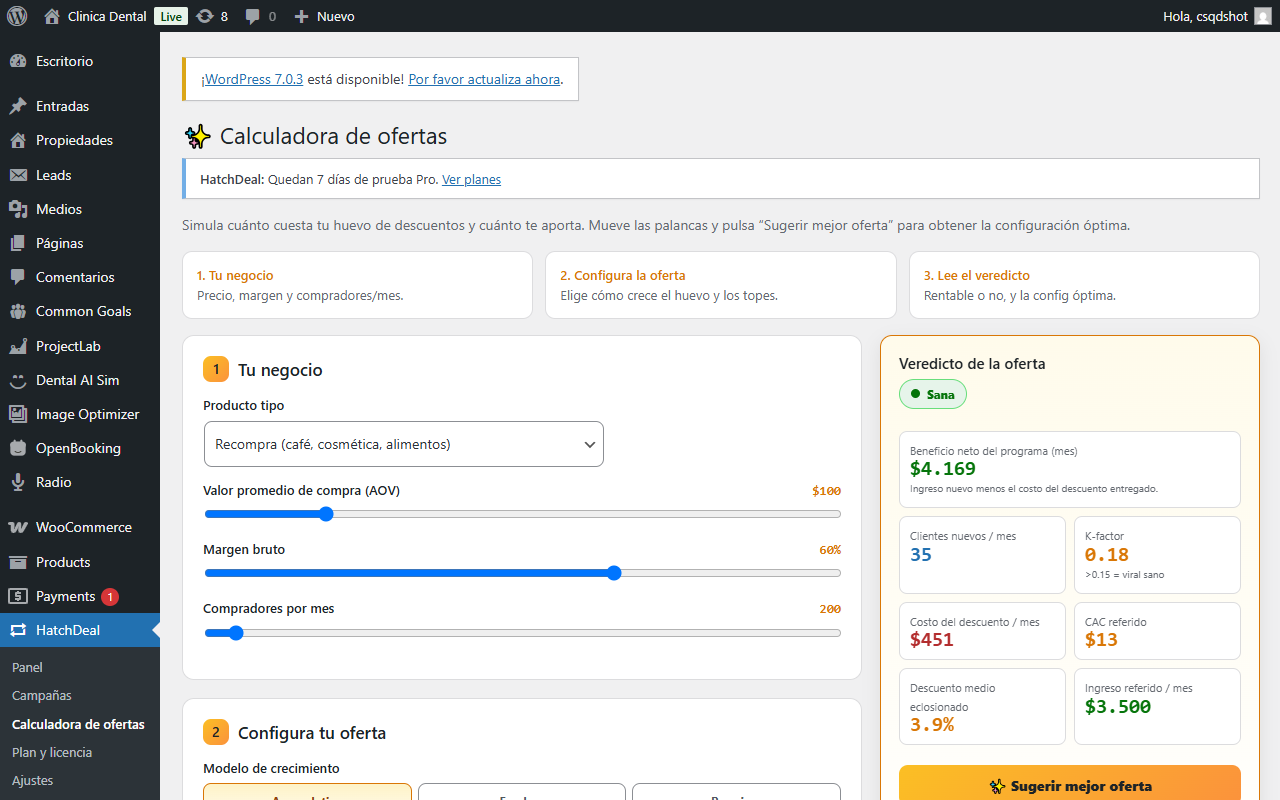
Task: Click user avatar beside Hola, csqdshot
Action: click(x=1263, y=16)
